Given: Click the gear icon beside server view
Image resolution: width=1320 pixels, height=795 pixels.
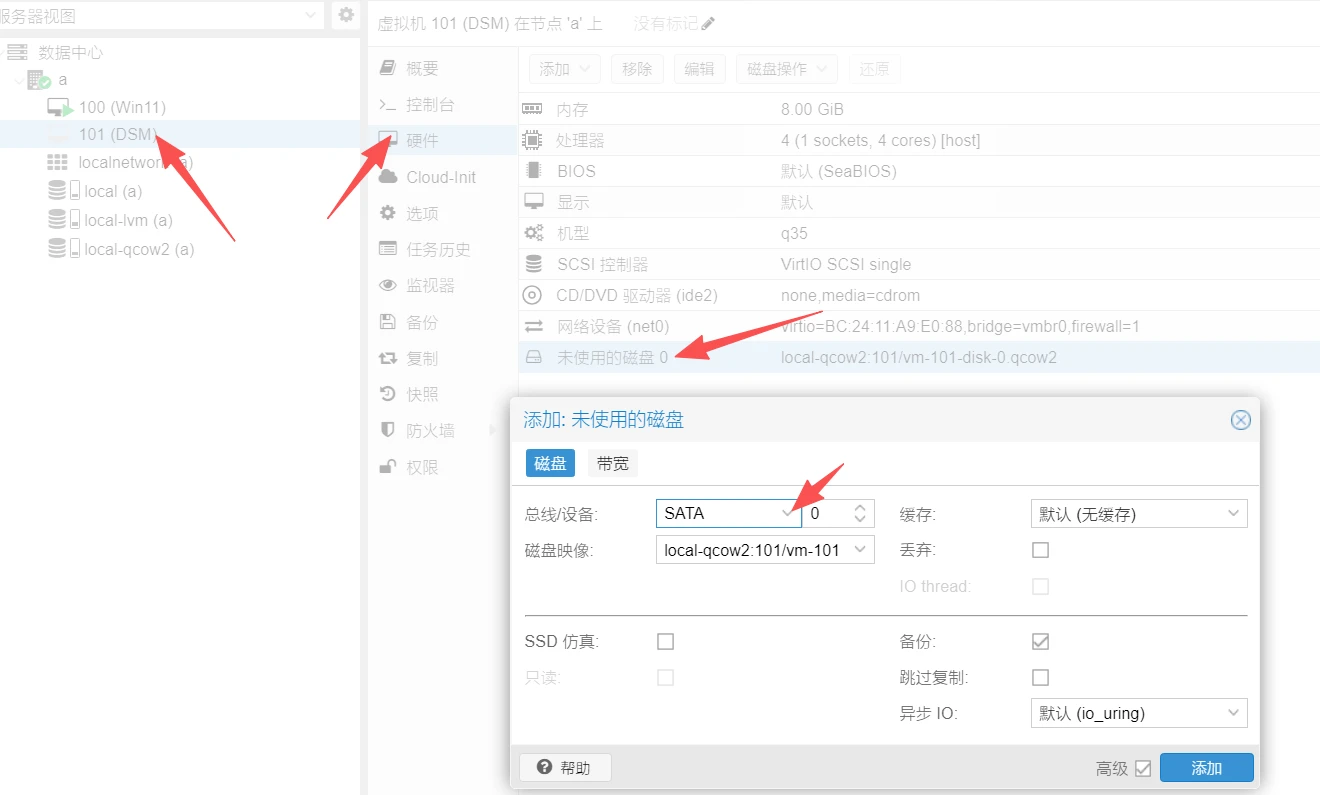Looking at the screenshot, I should click(346, 15).
